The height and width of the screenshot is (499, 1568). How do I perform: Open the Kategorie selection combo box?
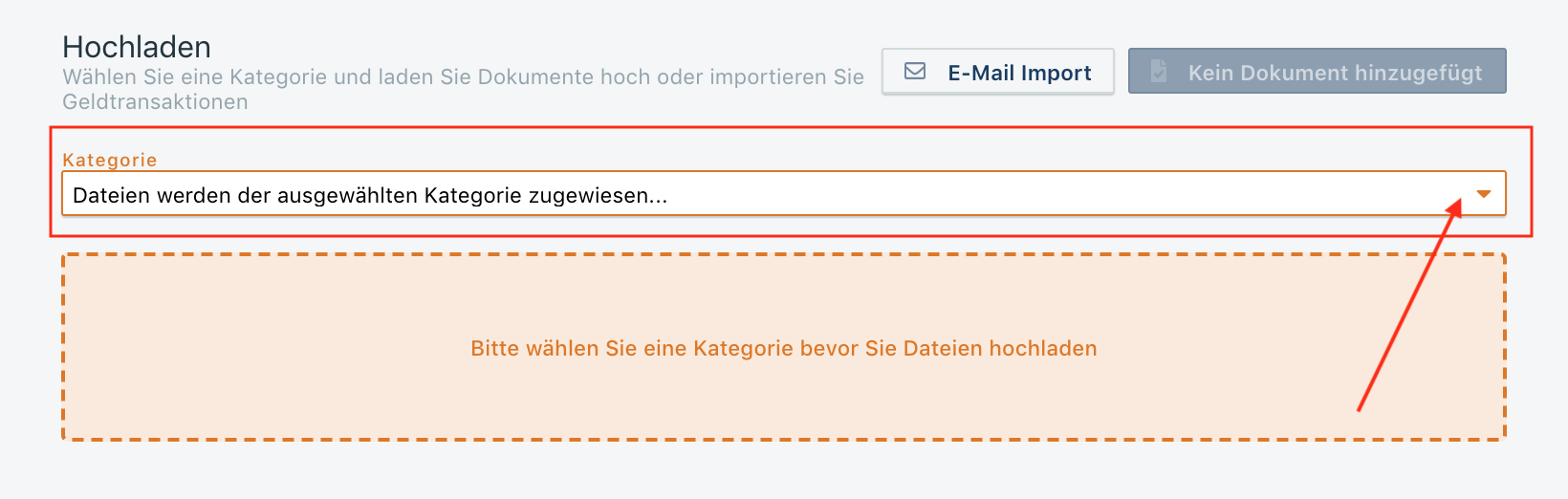[x=783, y=194]
